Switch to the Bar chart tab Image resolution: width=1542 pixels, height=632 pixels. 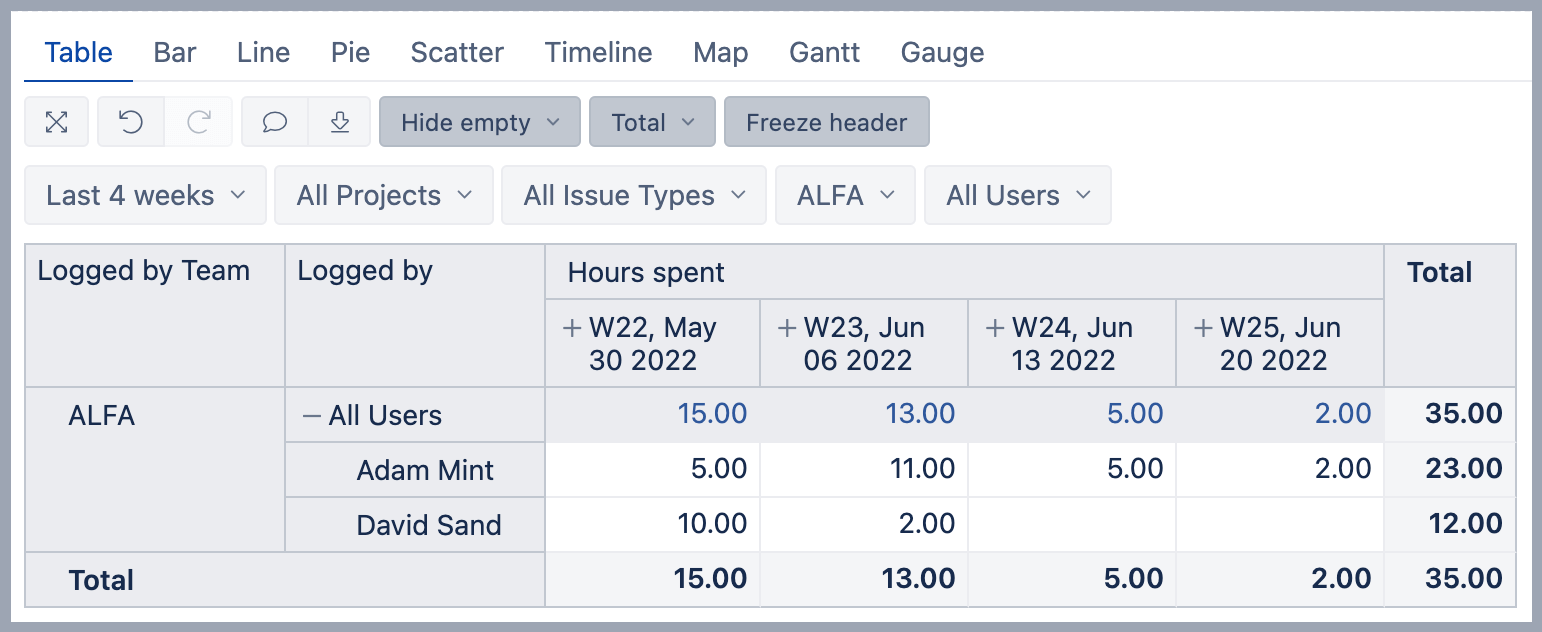coord(175,52)
